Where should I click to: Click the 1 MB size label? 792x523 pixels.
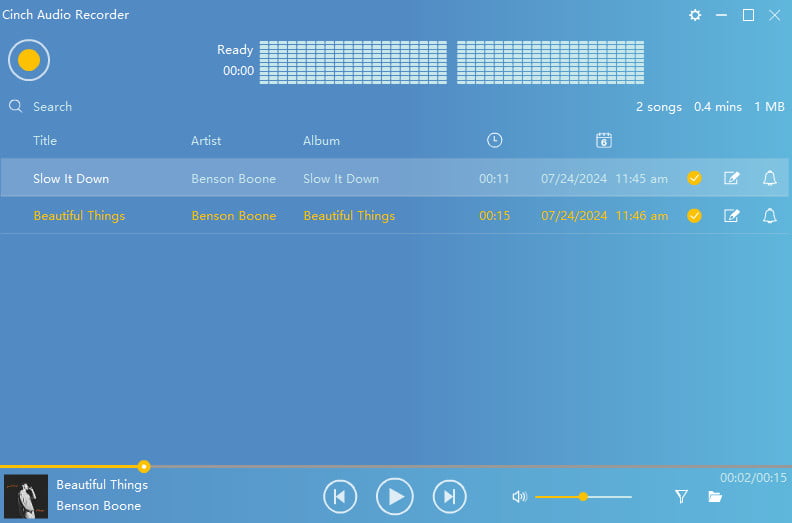click(x=769, y=107)
